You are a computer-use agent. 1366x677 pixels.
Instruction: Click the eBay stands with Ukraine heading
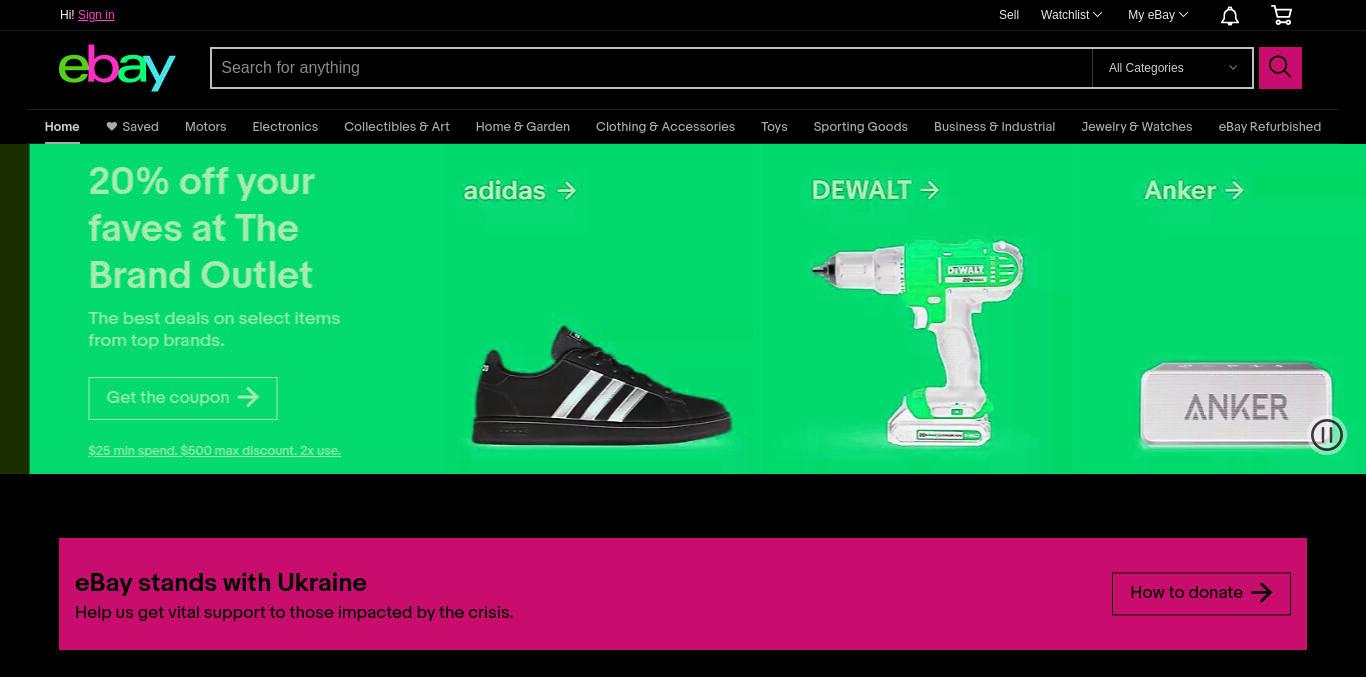coord(221,582)
